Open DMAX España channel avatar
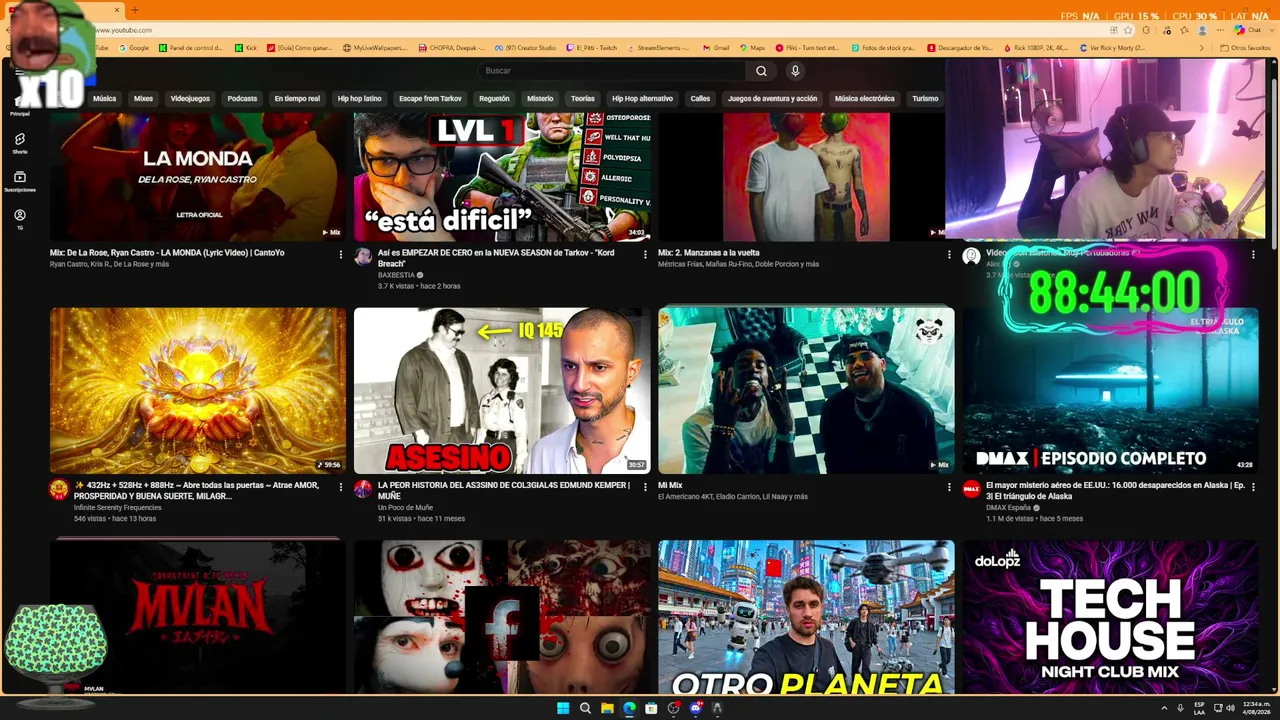Viewport: 1280px width, 720px height. coord(971,489)
